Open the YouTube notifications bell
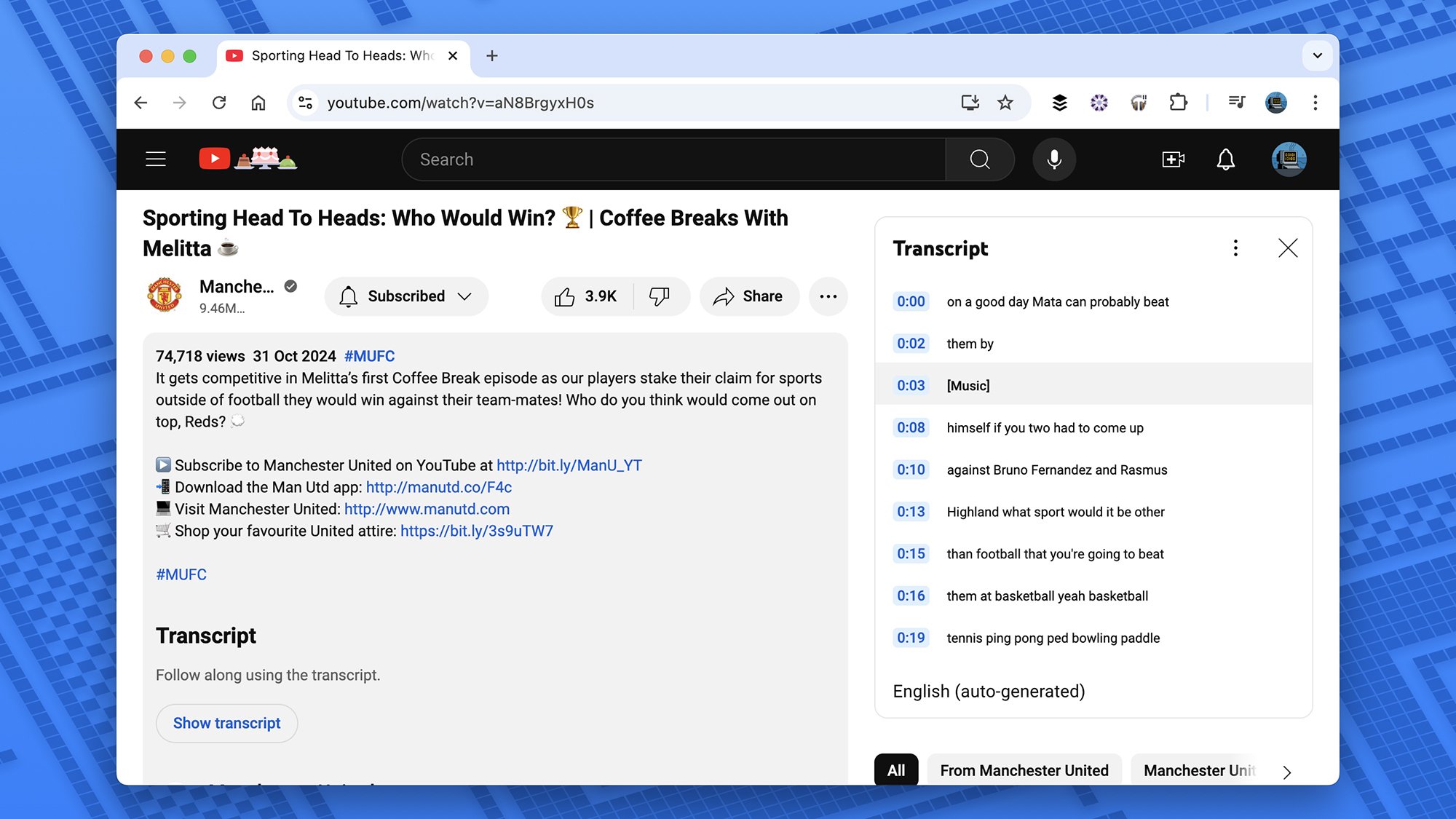The image size is (1456, 819). 1226,159
